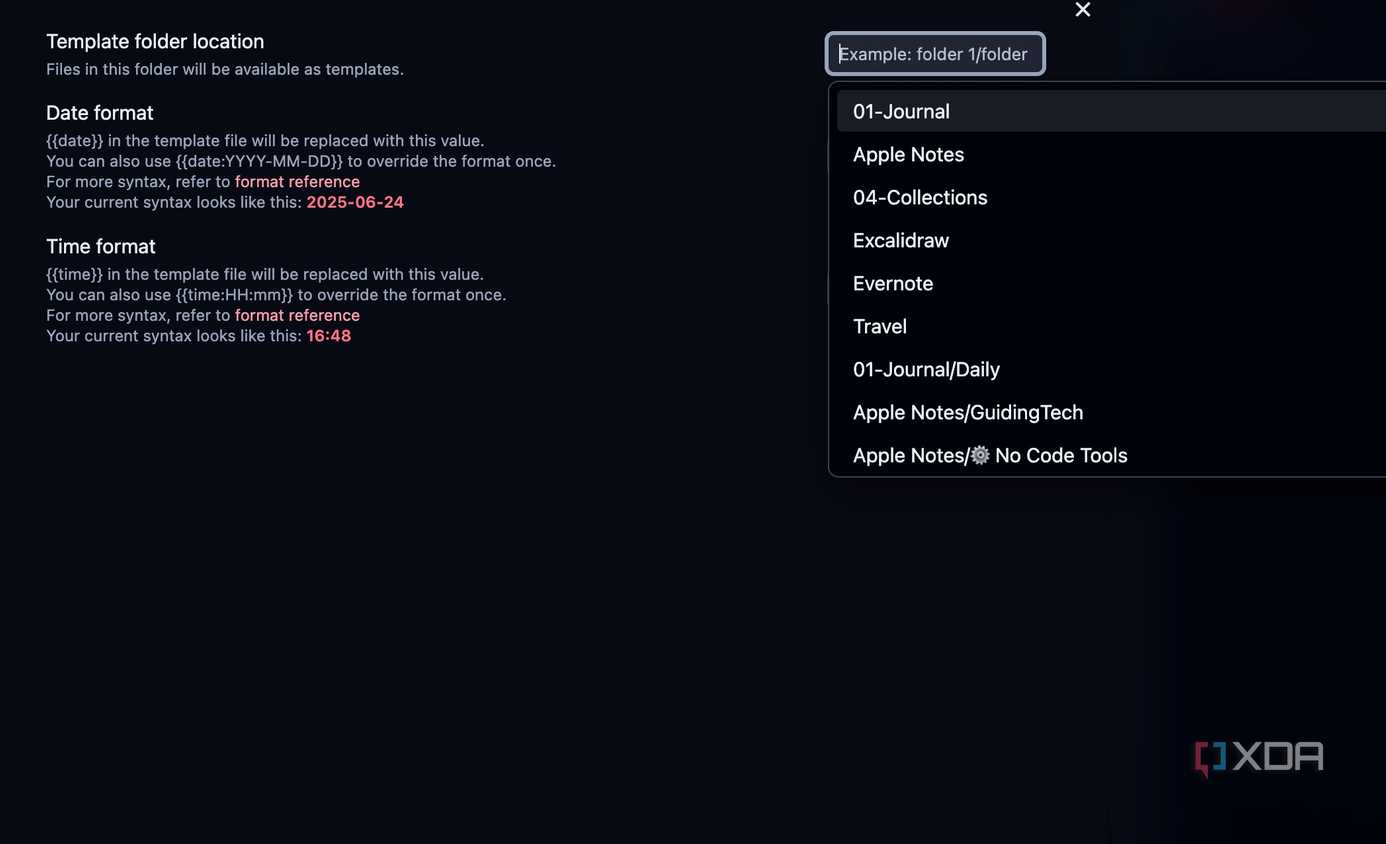Open the Time format reference link

point(297,316)
